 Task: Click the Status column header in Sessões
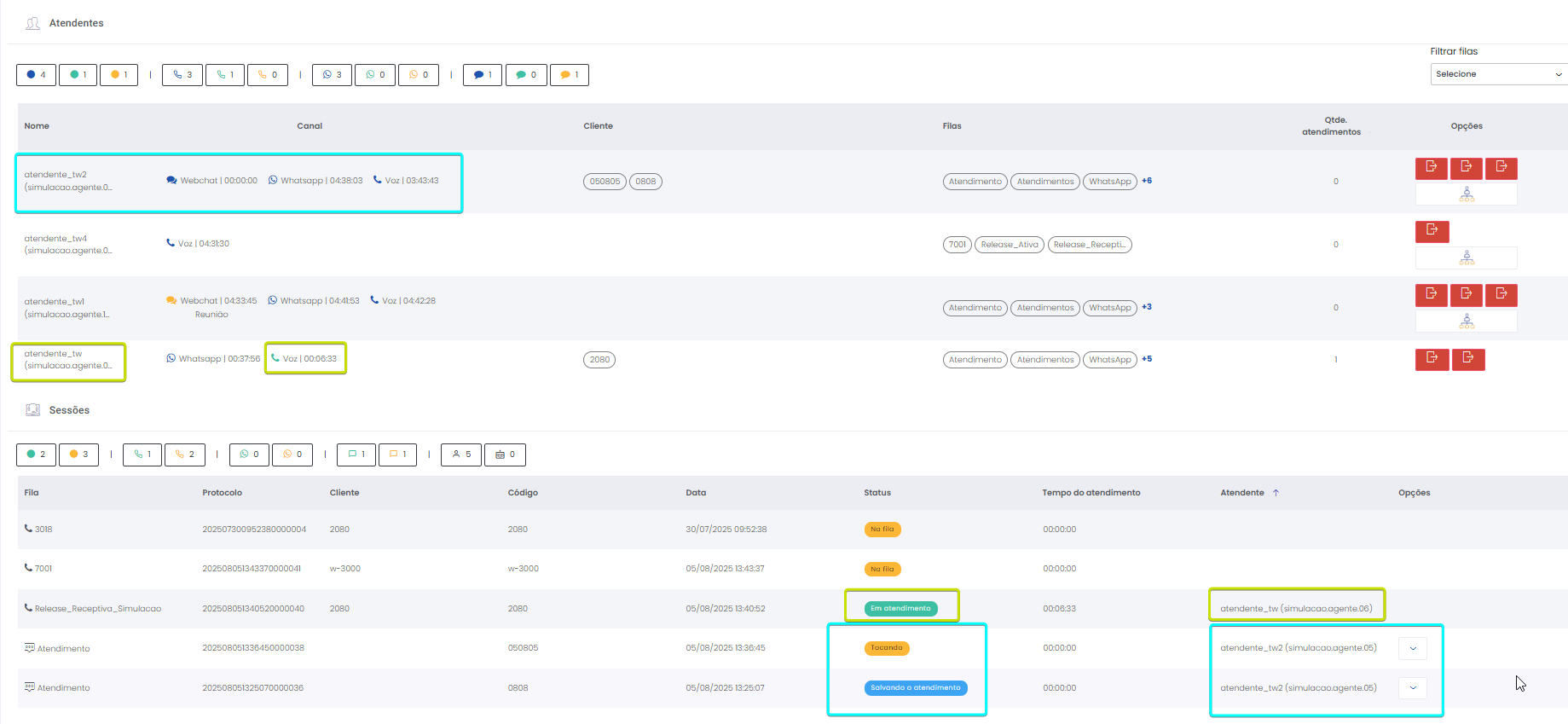(x=877, y=493)
